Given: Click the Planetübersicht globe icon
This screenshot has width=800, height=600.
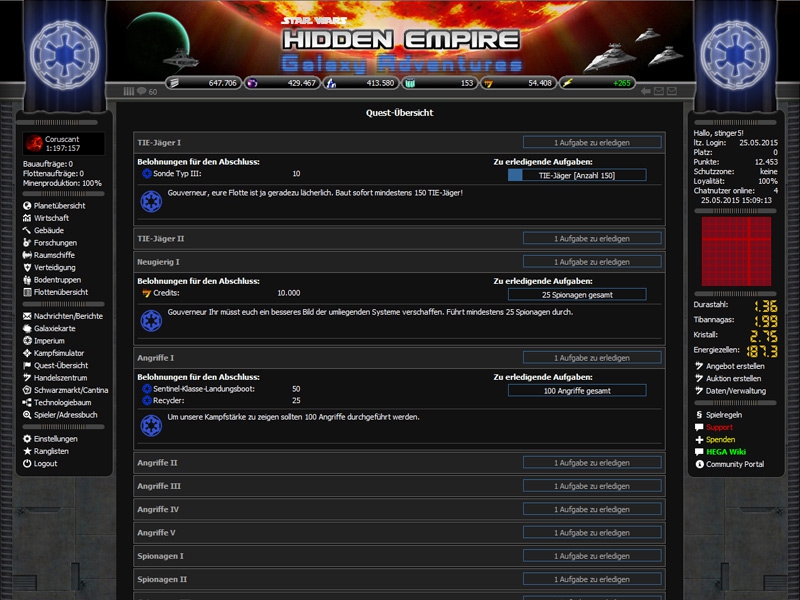Looking at the screenshot, I should point(27,206).
